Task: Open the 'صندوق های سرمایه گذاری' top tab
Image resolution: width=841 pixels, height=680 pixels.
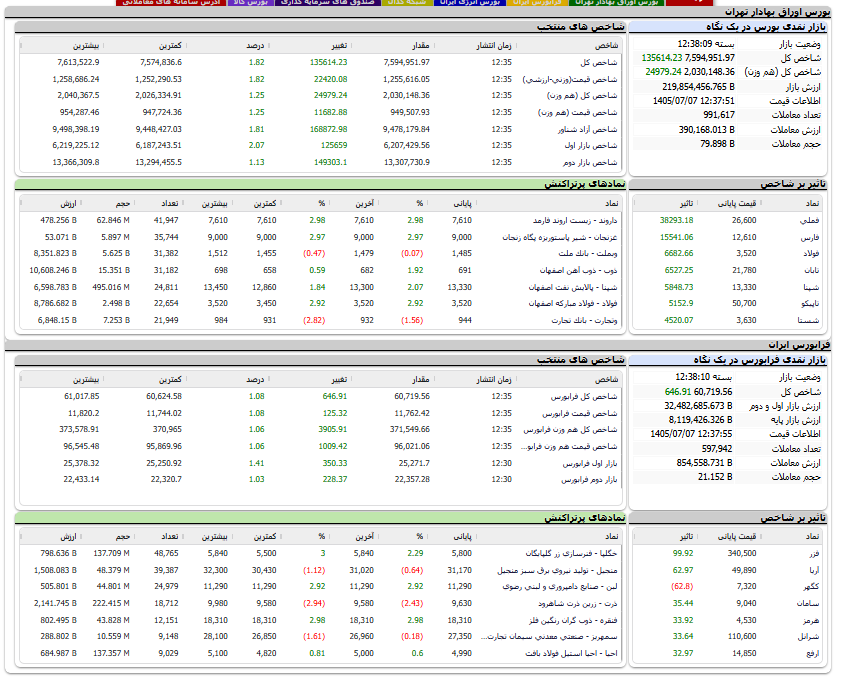Action: point(328,3)
